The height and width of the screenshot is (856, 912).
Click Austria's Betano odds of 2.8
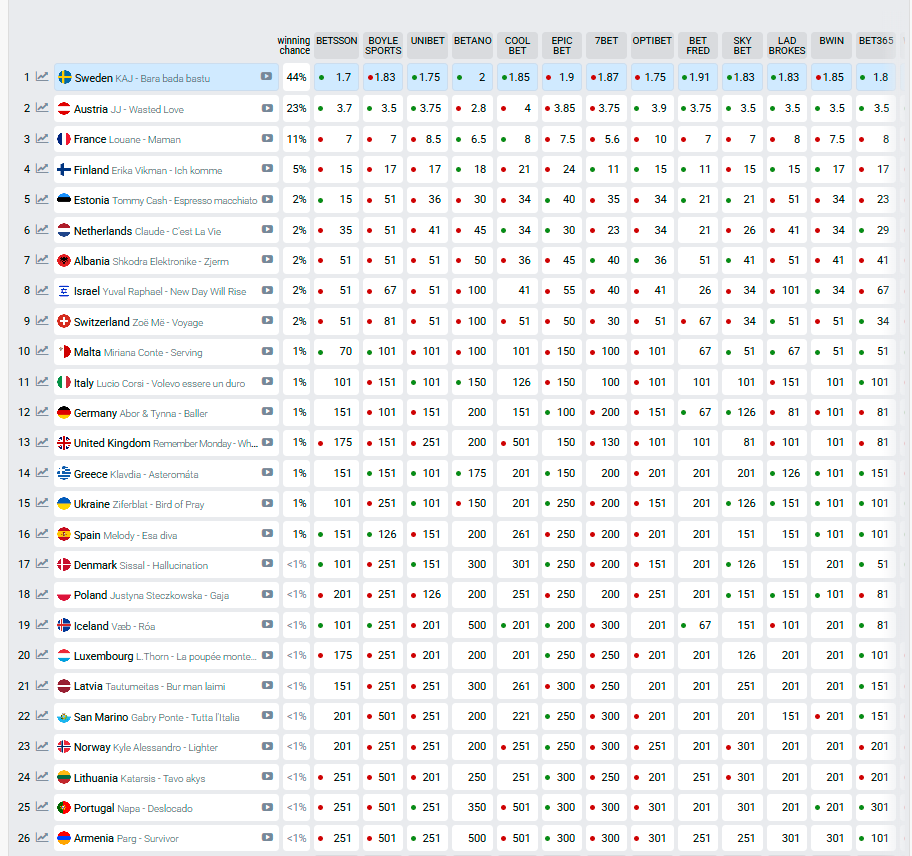tap(472, 108)
